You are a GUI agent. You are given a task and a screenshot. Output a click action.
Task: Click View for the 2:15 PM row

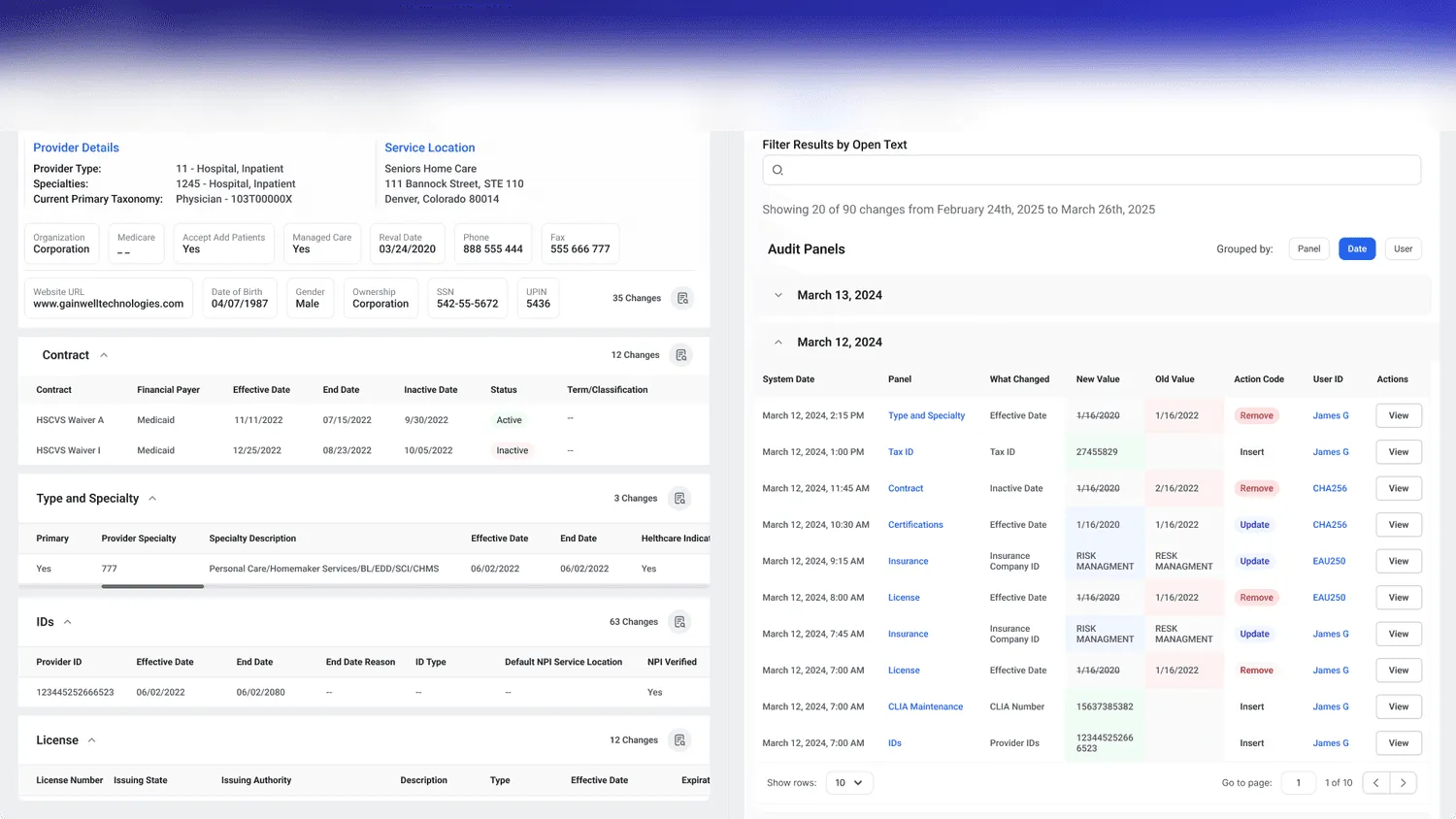(1399, 415)
